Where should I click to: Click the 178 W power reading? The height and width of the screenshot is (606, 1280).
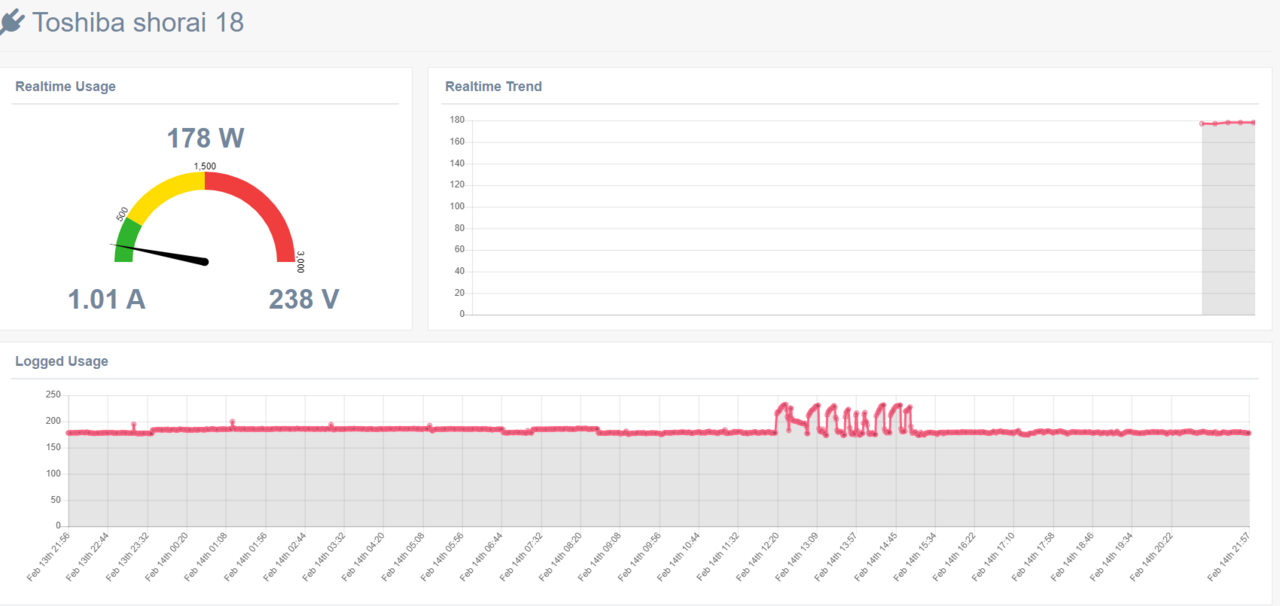click(205, 138)
